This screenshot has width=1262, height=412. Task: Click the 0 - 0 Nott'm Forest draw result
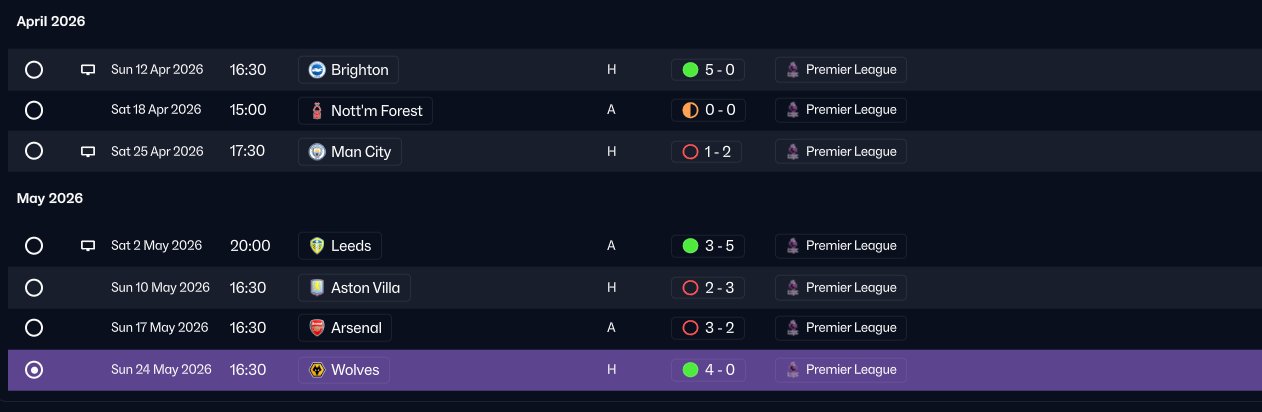coord(707,110)
